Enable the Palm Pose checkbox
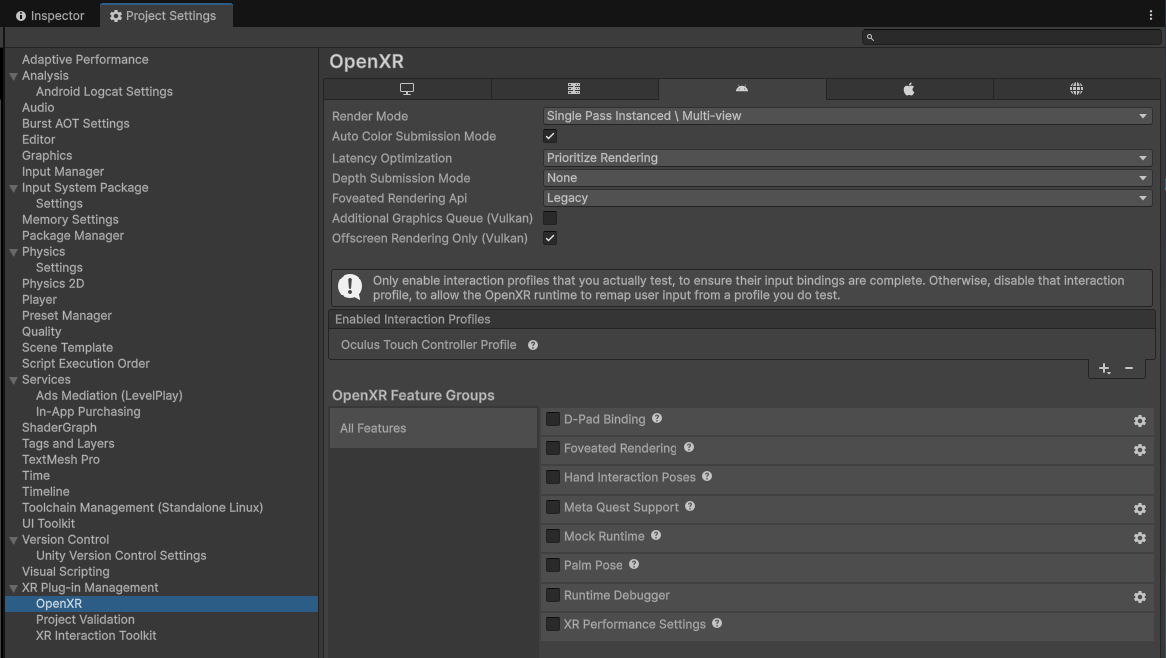 [x=553, y=565]
